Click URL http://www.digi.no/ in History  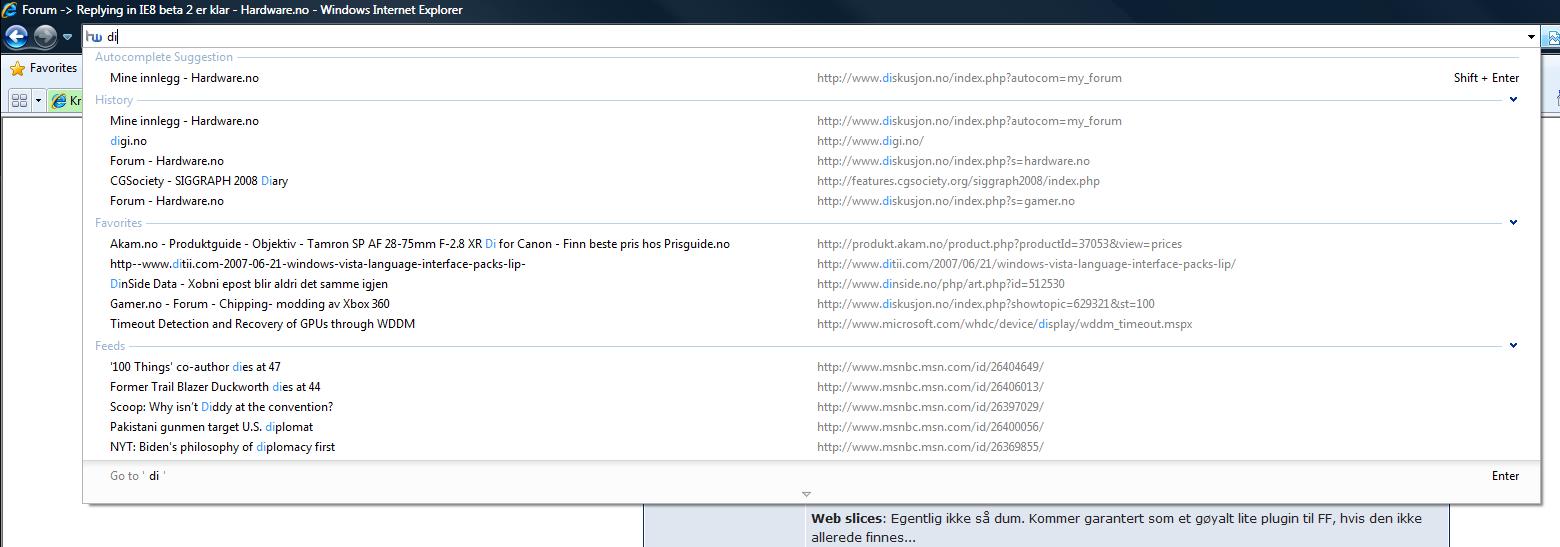870,141
